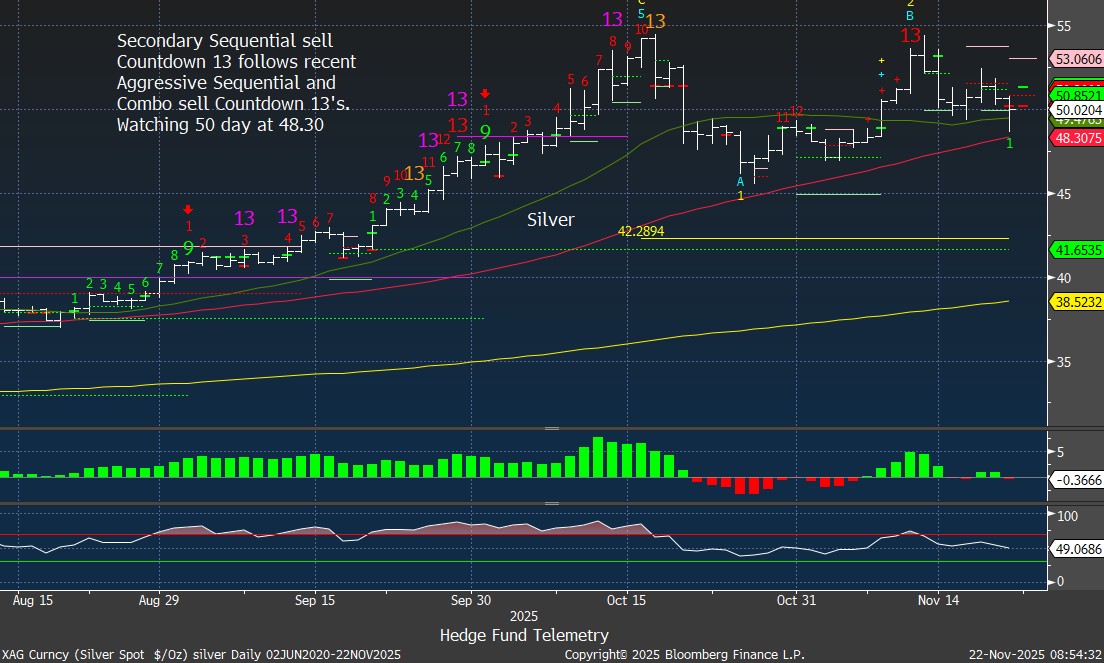
Task: Select the orange 13 near the October peak
Action: 656,22
